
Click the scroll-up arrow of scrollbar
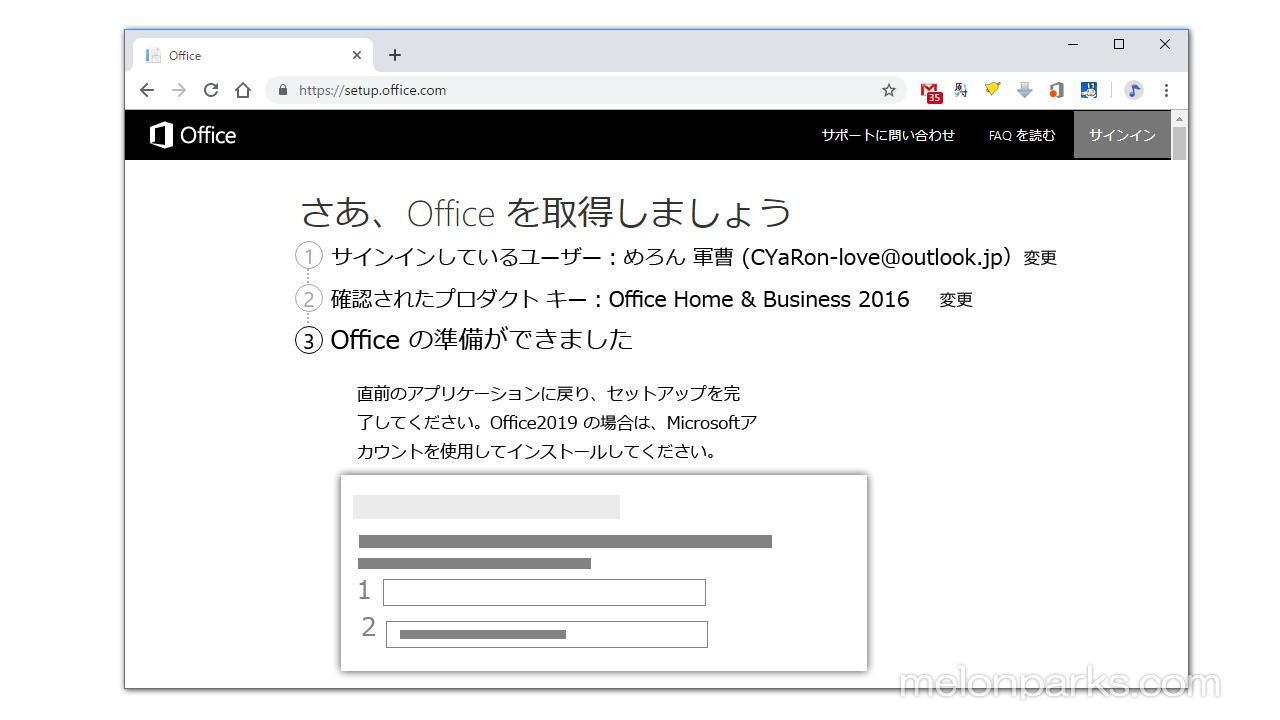click(1179, 117)
